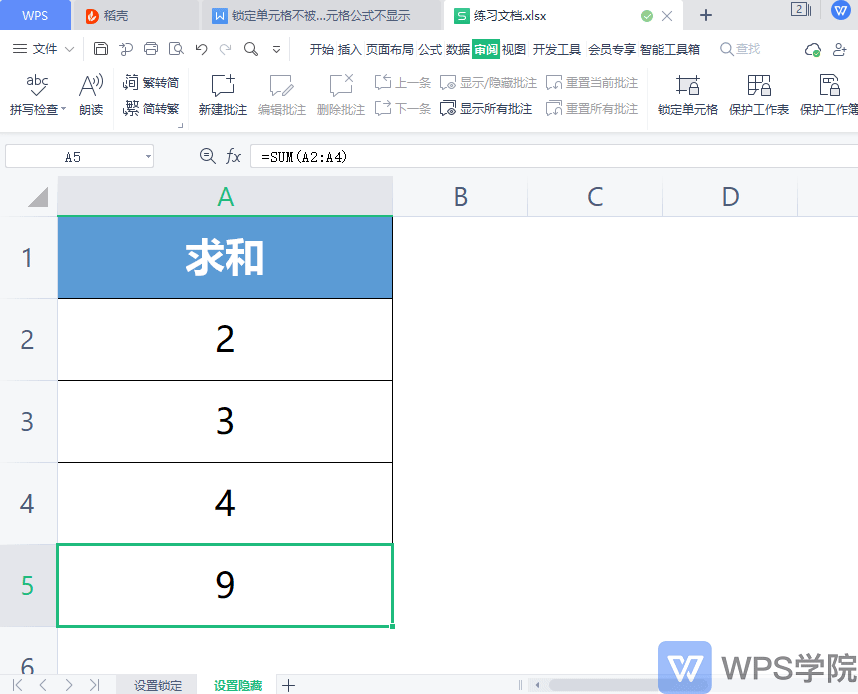The width and height of the screenshot is (858, 694).
Task: Undo the last action
Action: pos(201,49)
